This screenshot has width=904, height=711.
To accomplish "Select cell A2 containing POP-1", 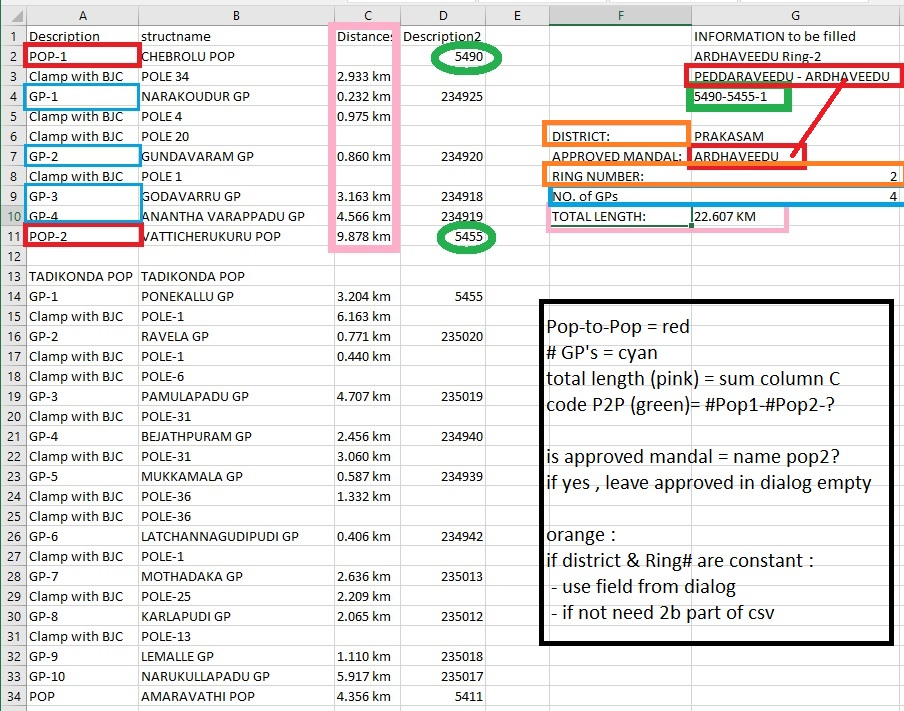I will point(82,57).
